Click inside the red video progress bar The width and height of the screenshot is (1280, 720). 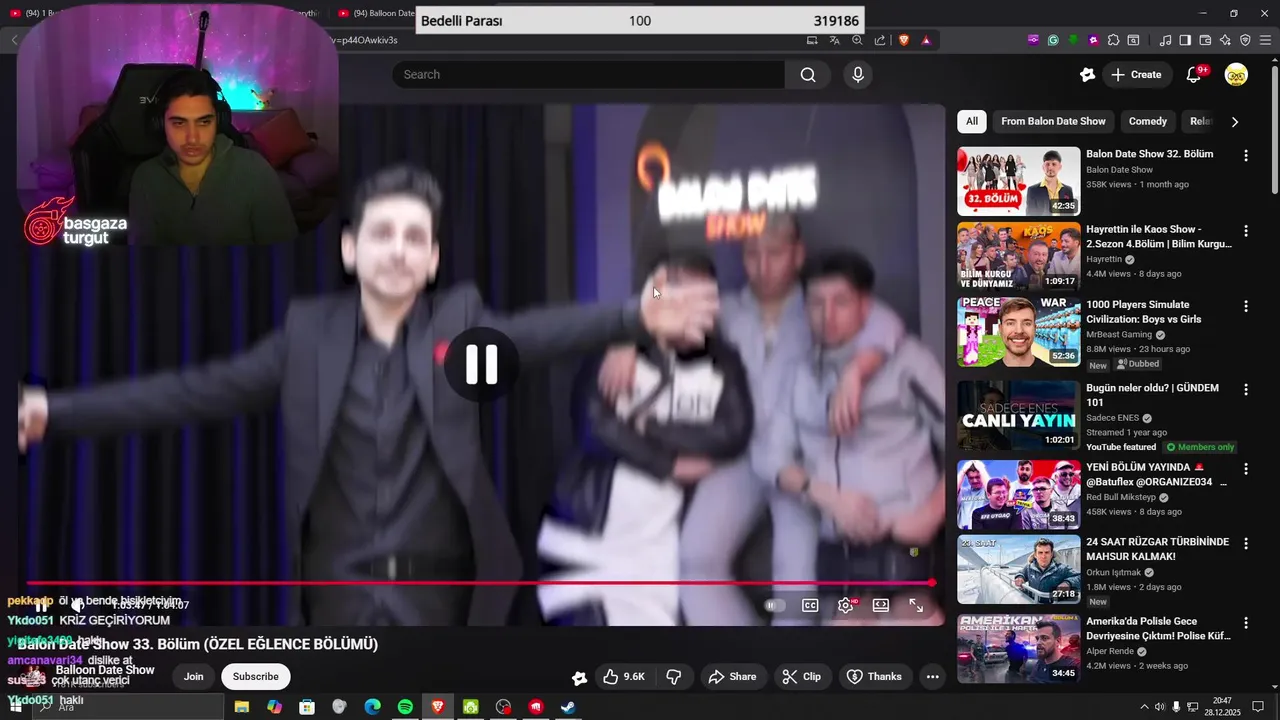click(x=479, y=583)
